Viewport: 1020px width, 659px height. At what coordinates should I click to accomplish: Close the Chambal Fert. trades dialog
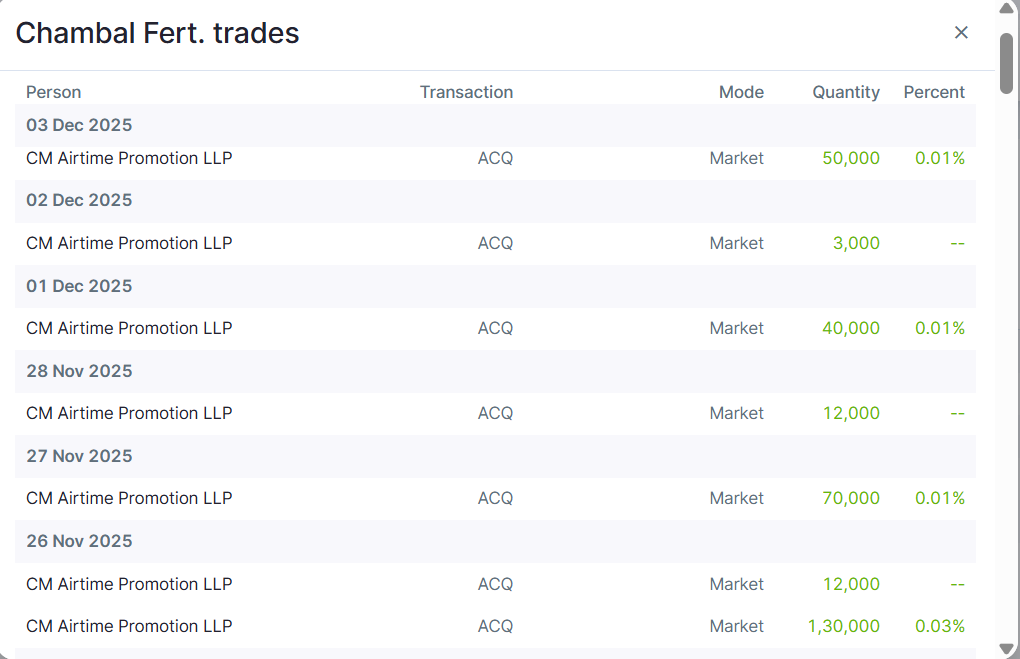[961, 33]
